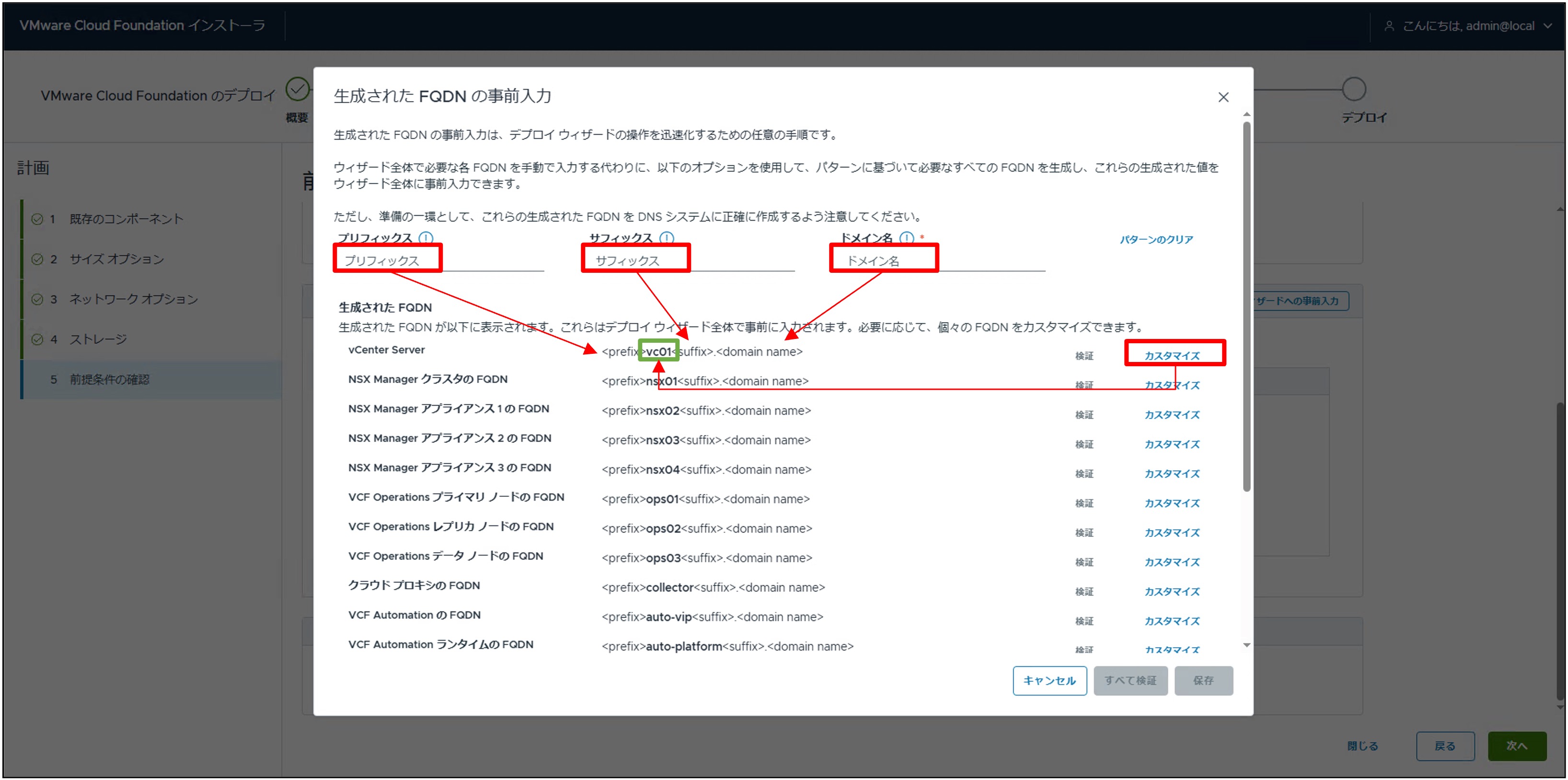Viewport: 1568px width, 780px height.
Task: Click the vCenter Server FQDN pattern text
Action: (x=702, y=352)
